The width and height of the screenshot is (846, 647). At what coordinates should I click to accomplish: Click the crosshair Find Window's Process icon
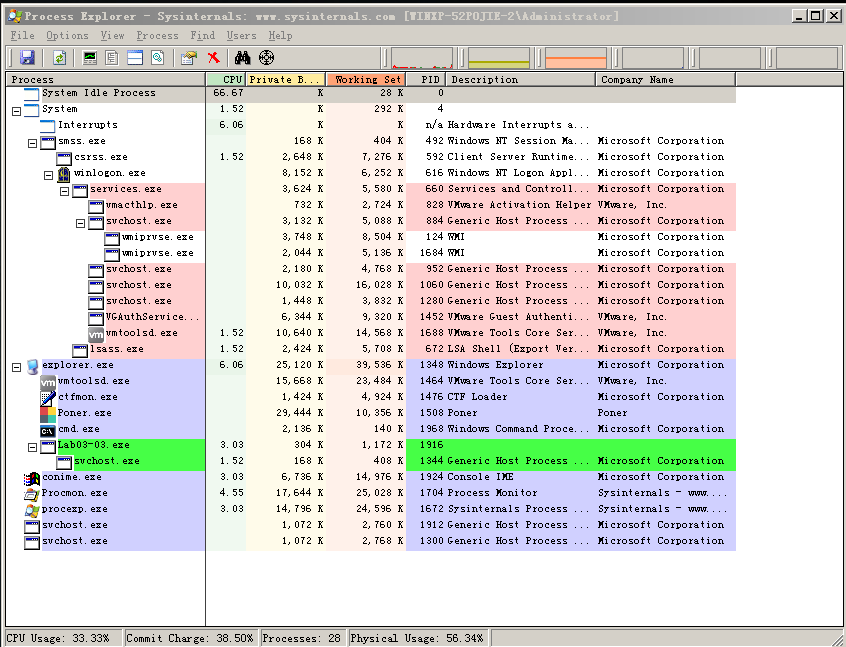(266, 58)
